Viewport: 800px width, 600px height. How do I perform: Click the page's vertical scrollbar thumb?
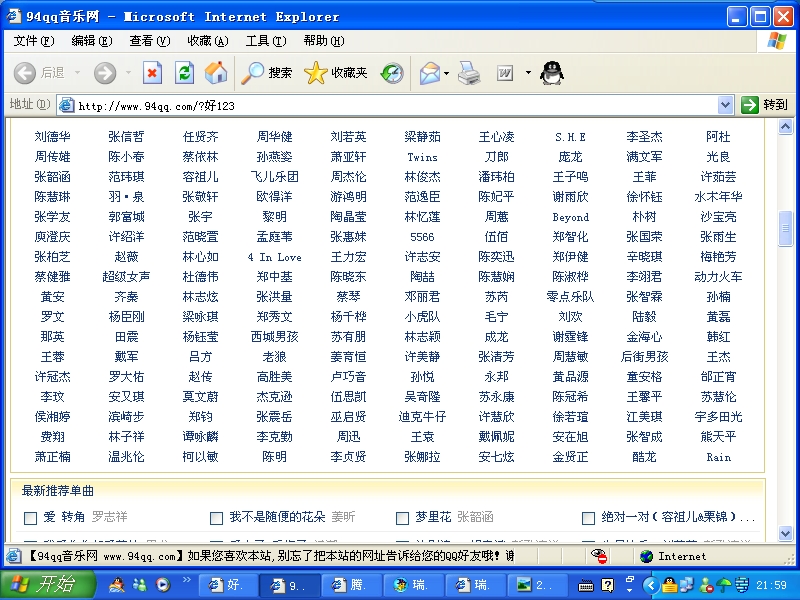click(x=785, y=225)
